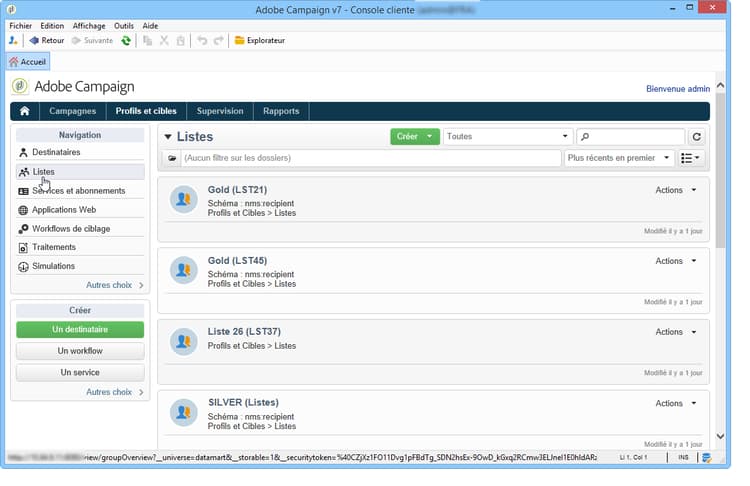Click the vertical scrollbar down arrow
Viewport: 750px width, 486px height.
[x=720, y=436]
